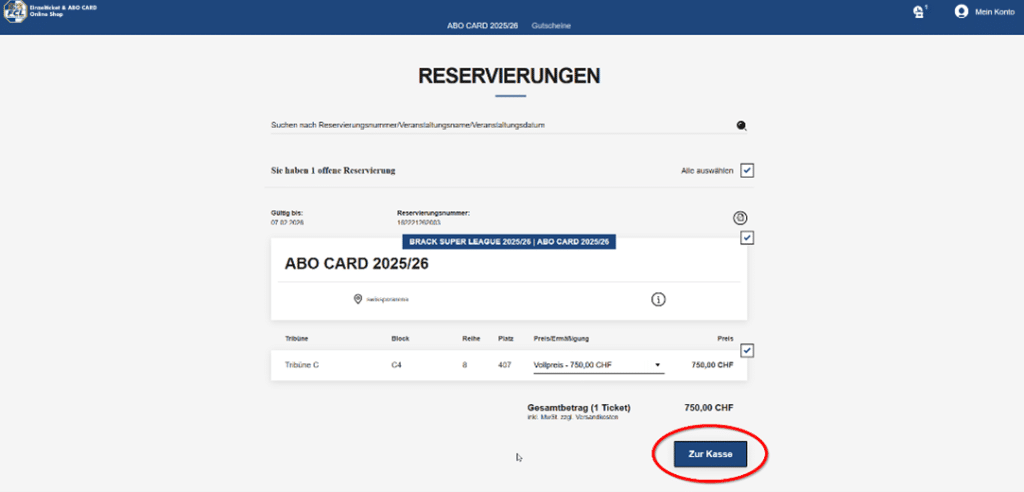This screenshot has height=492, width=1024.
Task: Click the search magnifier icon
Action: [x=741, y=126]
